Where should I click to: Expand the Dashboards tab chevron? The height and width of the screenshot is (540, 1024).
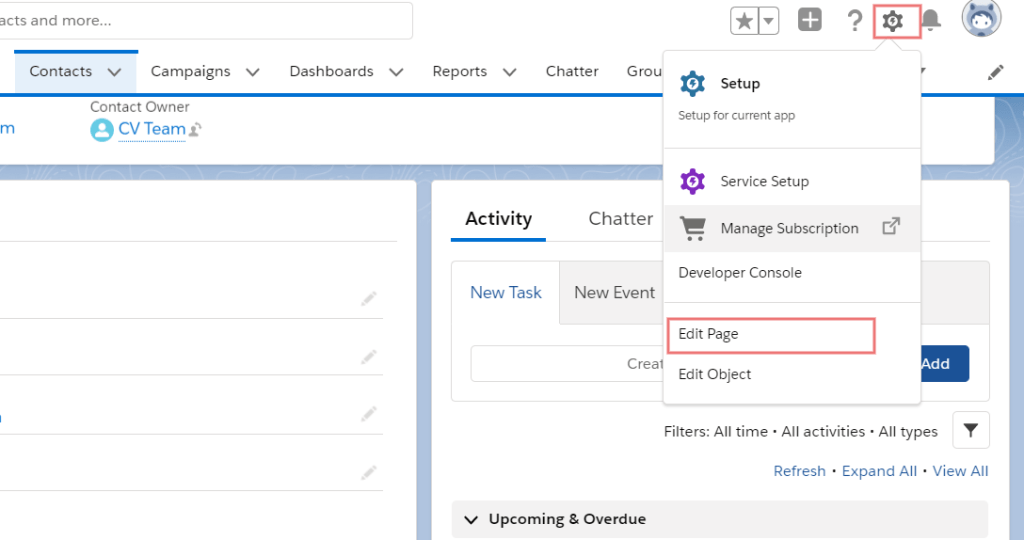[396, 72]
